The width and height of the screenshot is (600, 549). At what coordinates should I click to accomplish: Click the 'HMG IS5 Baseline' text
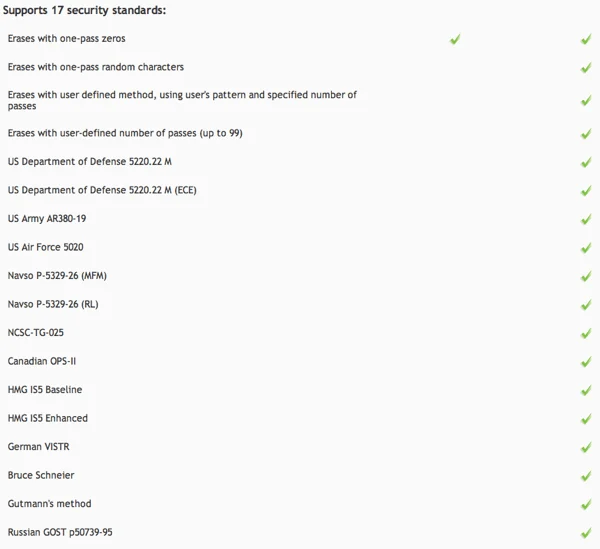point(45,390)
